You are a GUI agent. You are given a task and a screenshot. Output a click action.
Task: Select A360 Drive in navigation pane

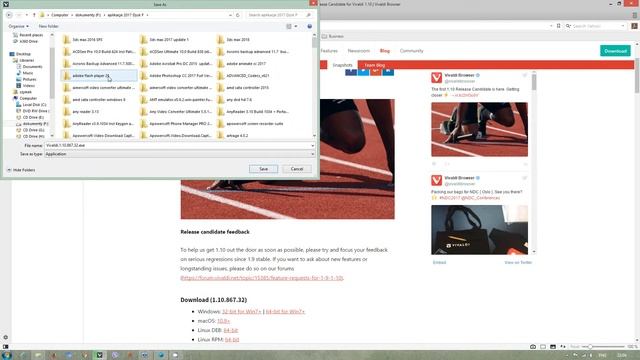click(28, 41)
